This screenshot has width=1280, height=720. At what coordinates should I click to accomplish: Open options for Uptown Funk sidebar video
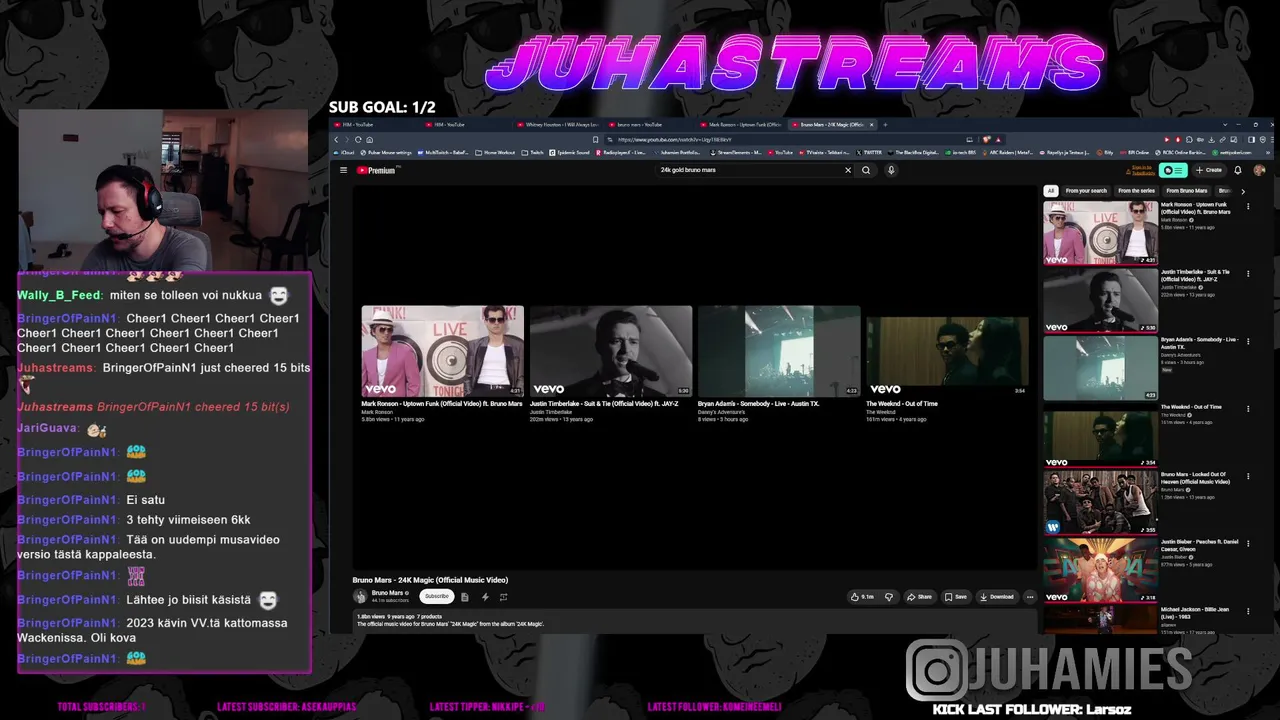click(1248, 206)
